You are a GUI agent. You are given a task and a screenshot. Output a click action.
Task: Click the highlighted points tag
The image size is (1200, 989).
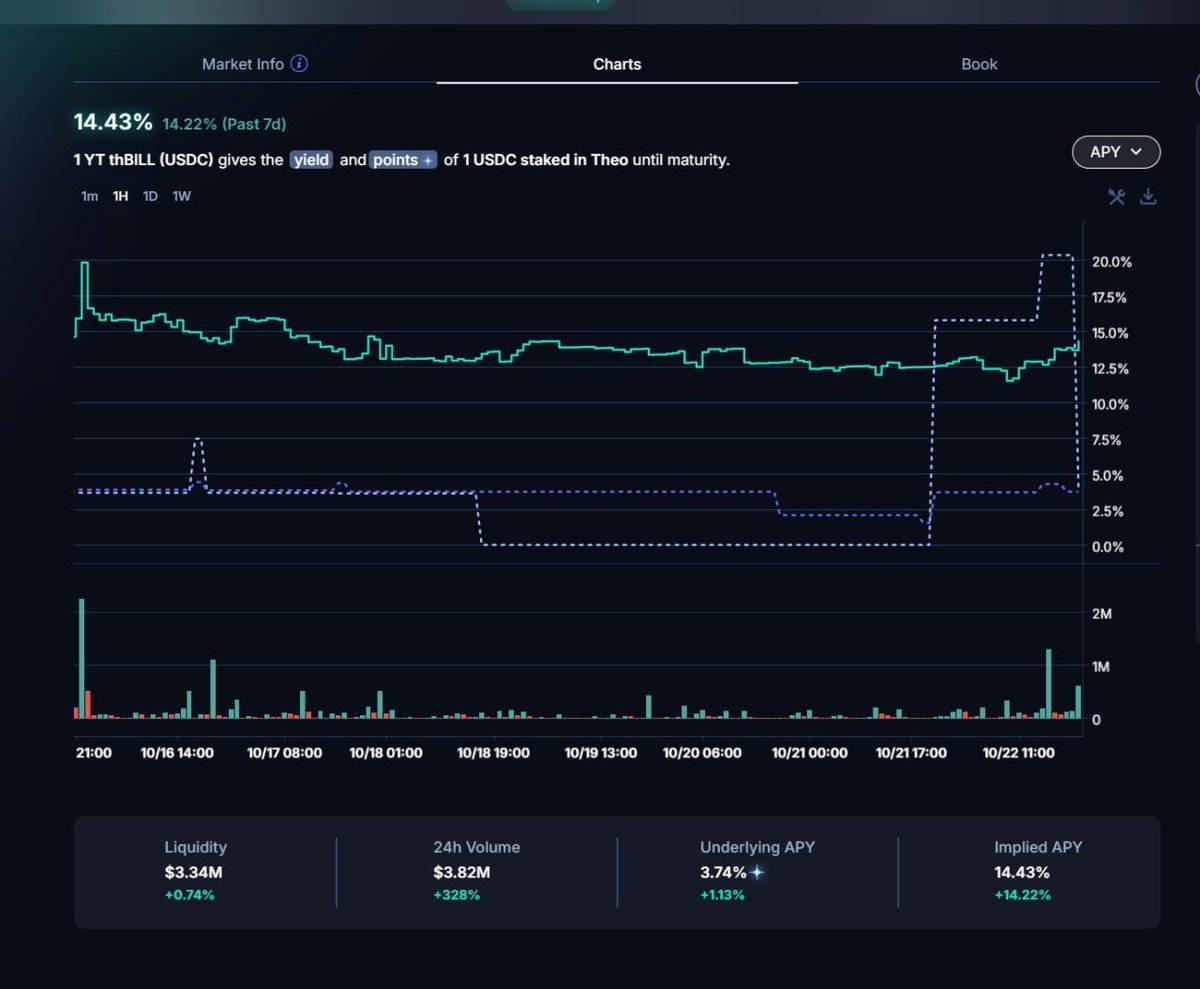click(x=403, y=160)
